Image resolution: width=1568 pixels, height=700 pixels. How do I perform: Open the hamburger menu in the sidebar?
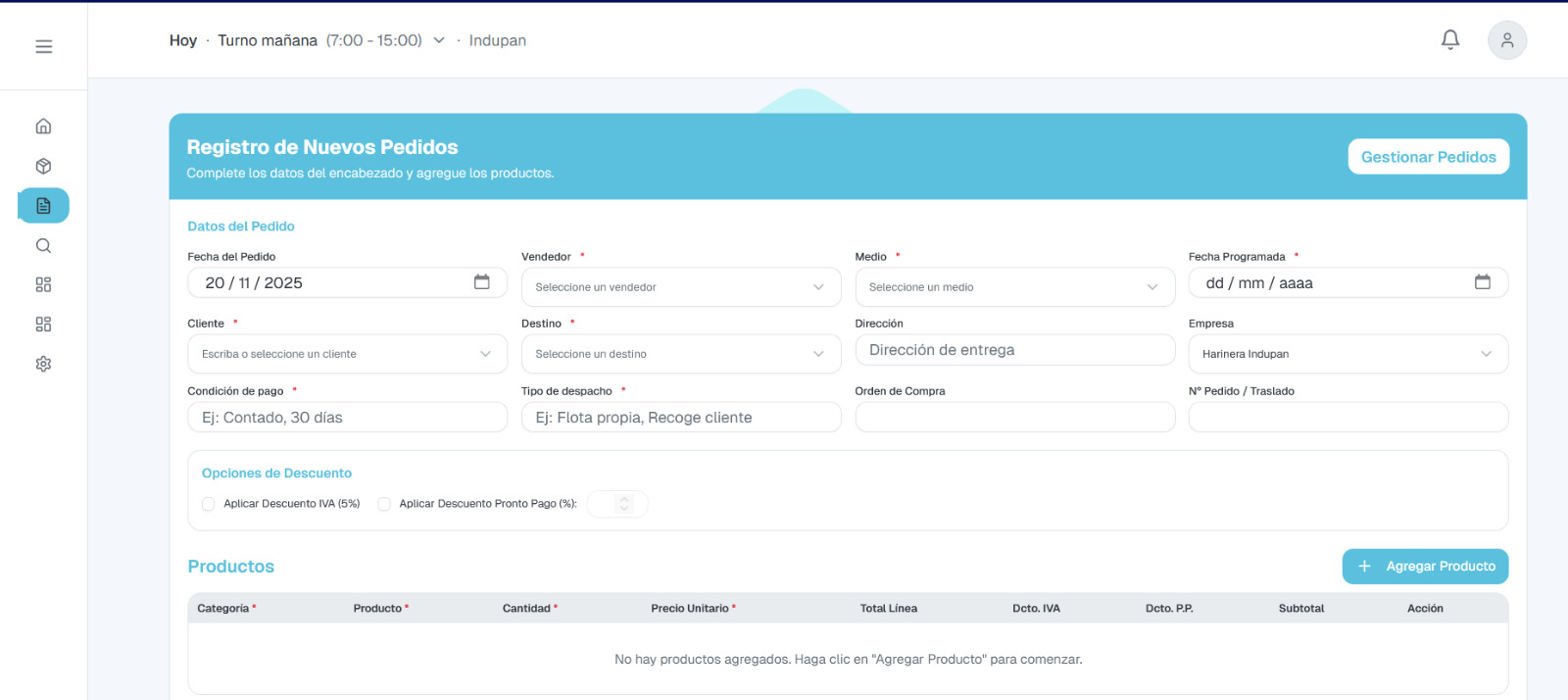click(43, 46)
